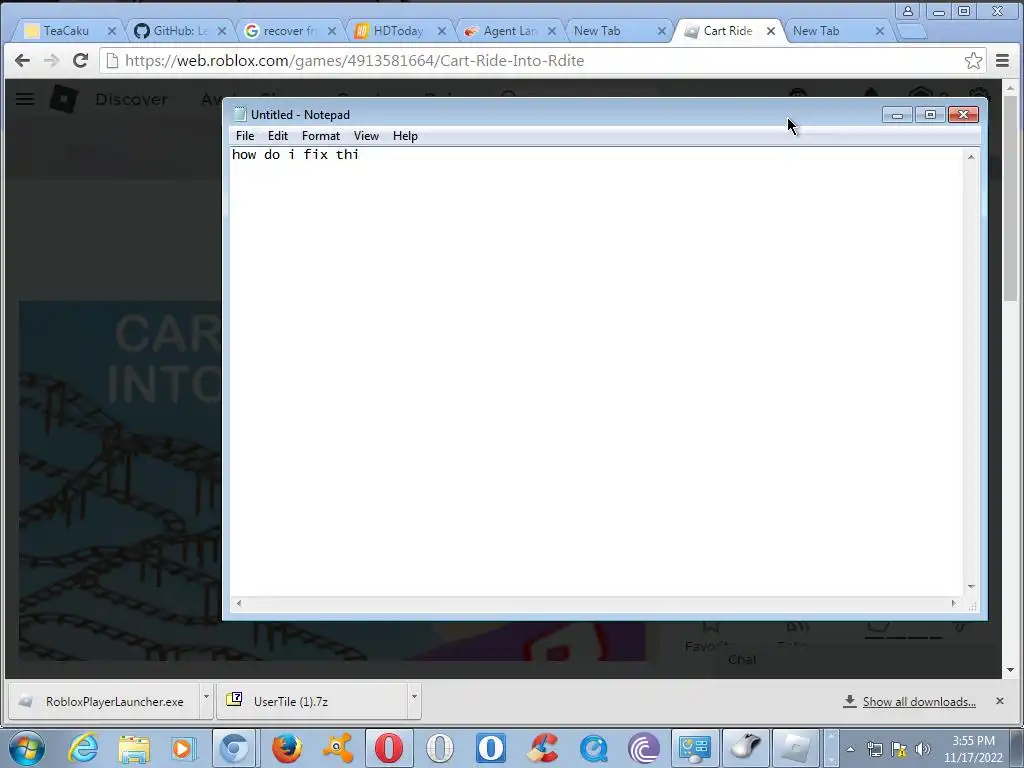Minimize the Notepad window
This screenshot has width=1024, height=768.
point(897,115)
